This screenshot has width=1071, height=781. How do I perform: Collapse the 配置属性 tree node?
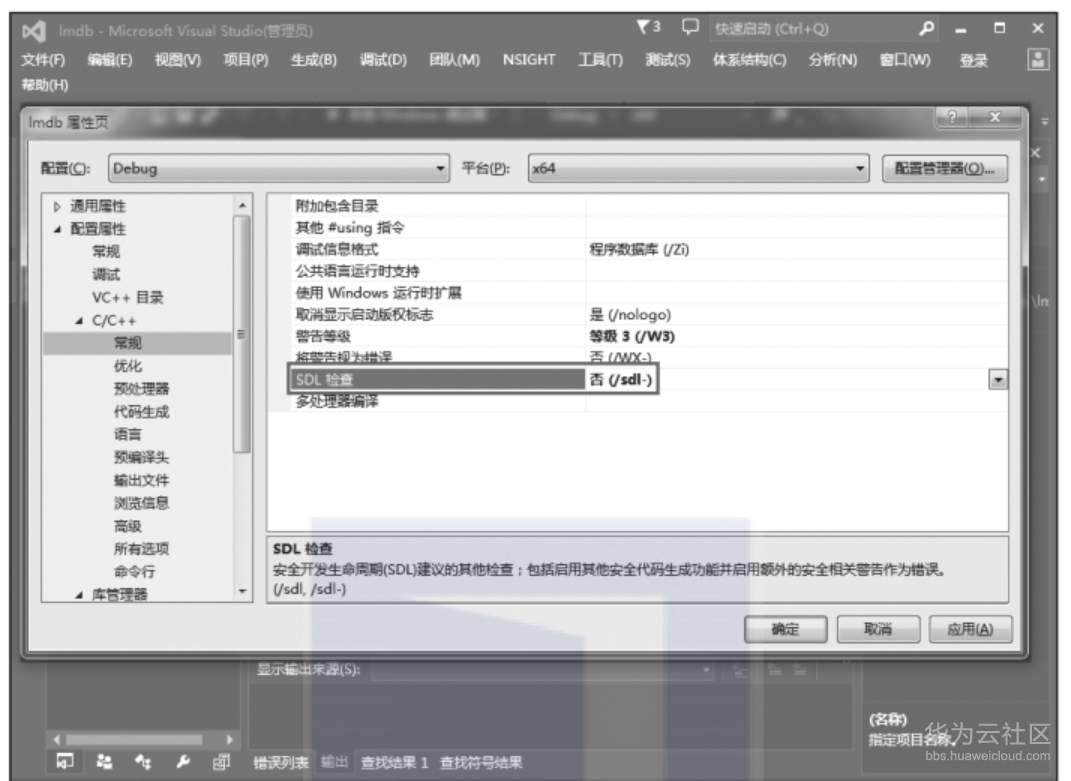57,230
